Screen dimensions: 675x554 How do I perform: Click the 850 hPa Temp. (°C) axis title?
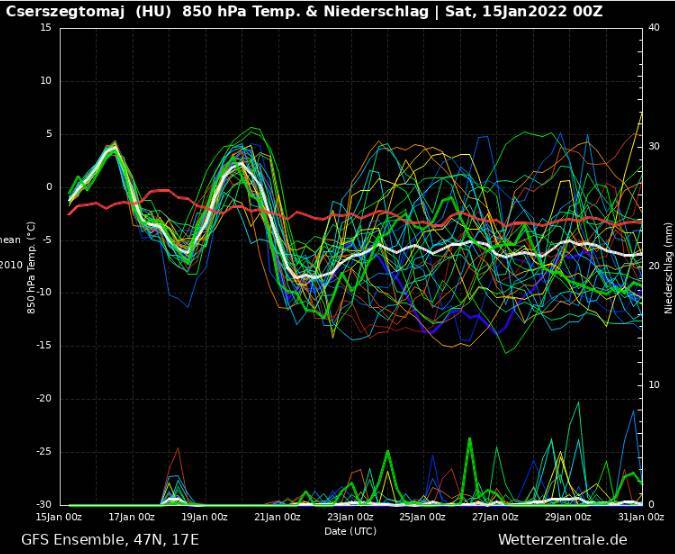pos(32,268)
